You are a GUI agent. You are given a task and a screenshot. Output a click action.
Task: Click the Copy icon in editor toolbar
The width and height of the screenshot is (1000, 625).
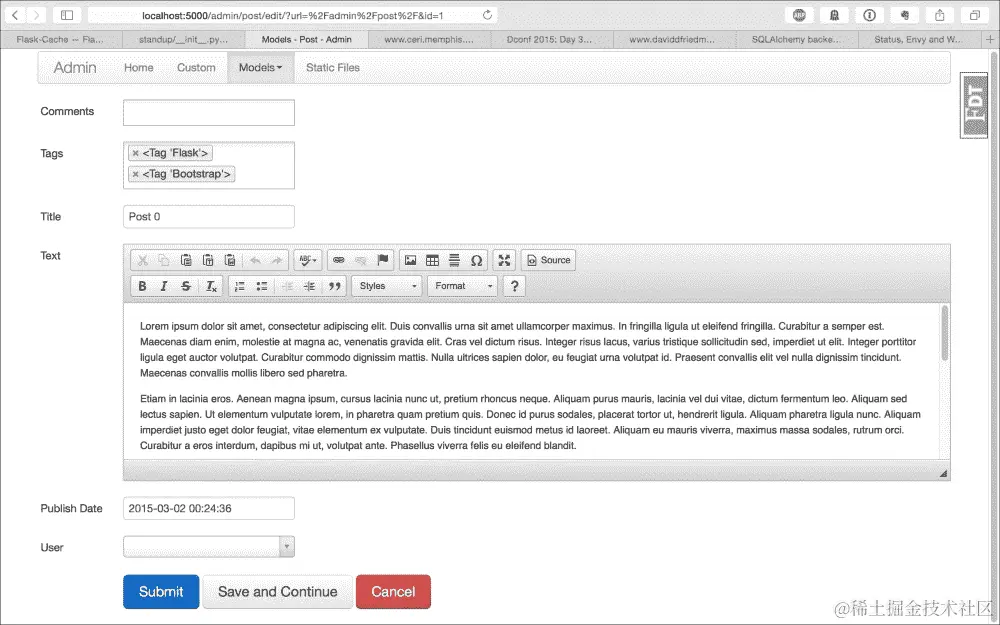click(164, 260)
